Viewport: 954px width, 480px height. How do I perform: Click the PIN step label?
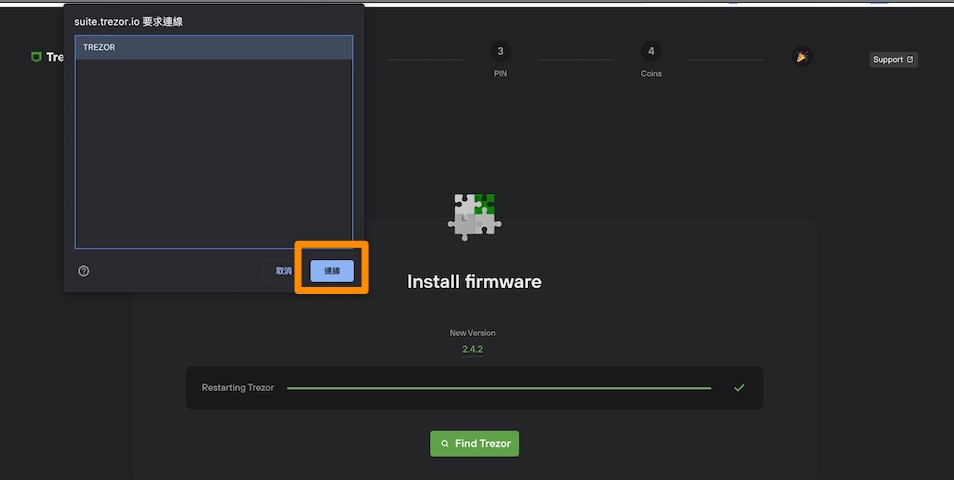coord(500,74)
